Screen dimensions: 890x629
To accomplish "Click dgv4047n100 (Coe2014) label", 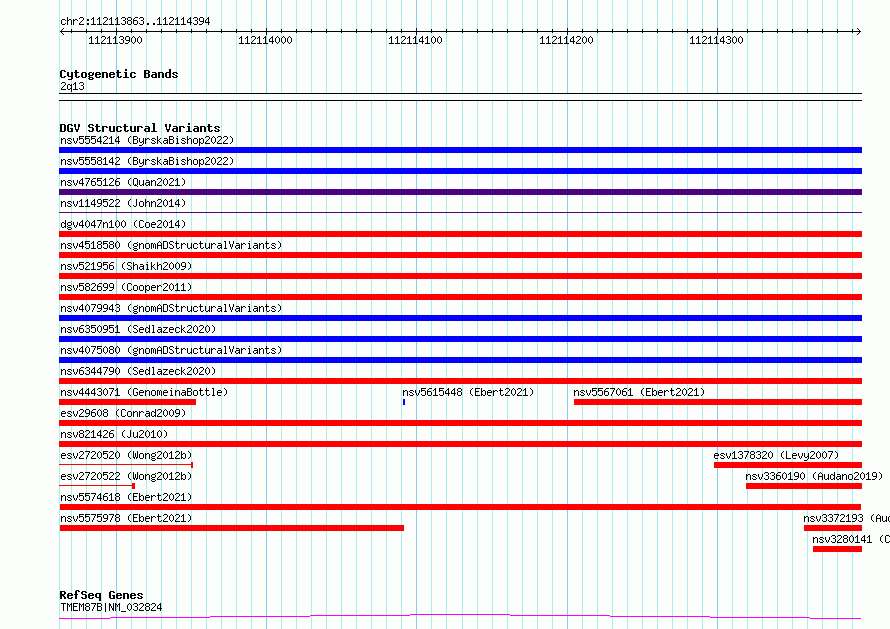I will point(123,224).
